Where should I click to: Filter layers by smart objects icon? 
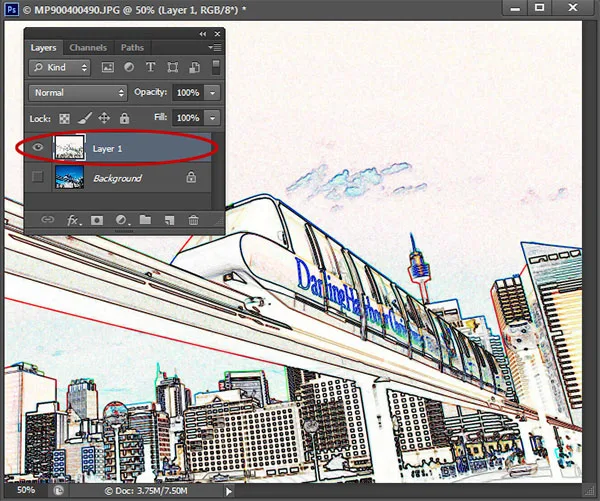tap(194, 68)
